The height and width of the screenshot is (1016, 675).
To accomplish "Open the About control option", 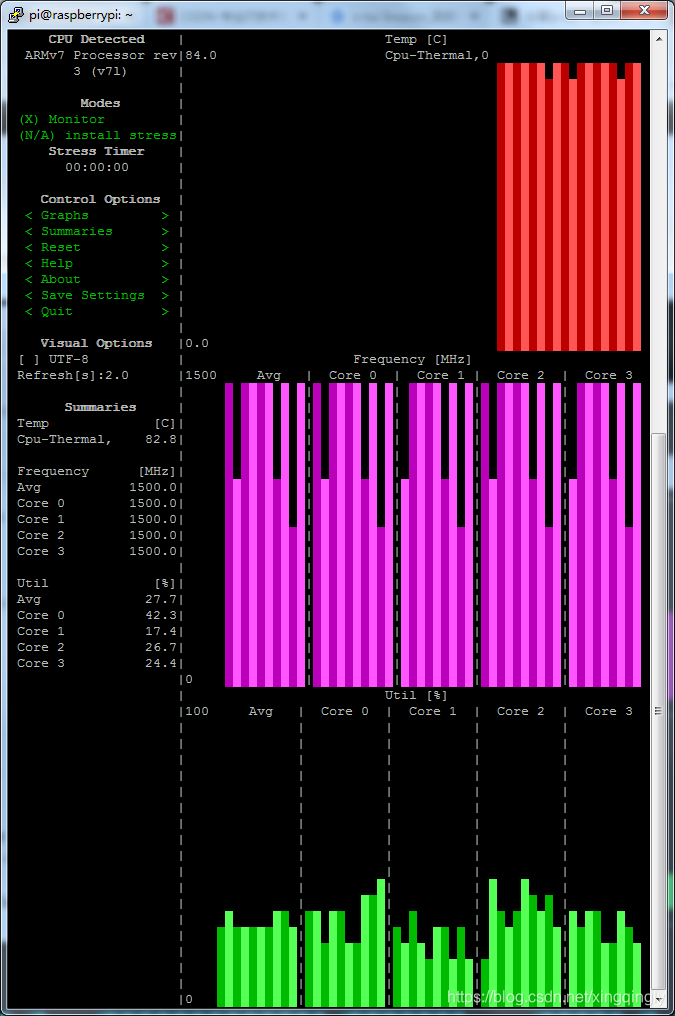I will click(x=96, y=279).
